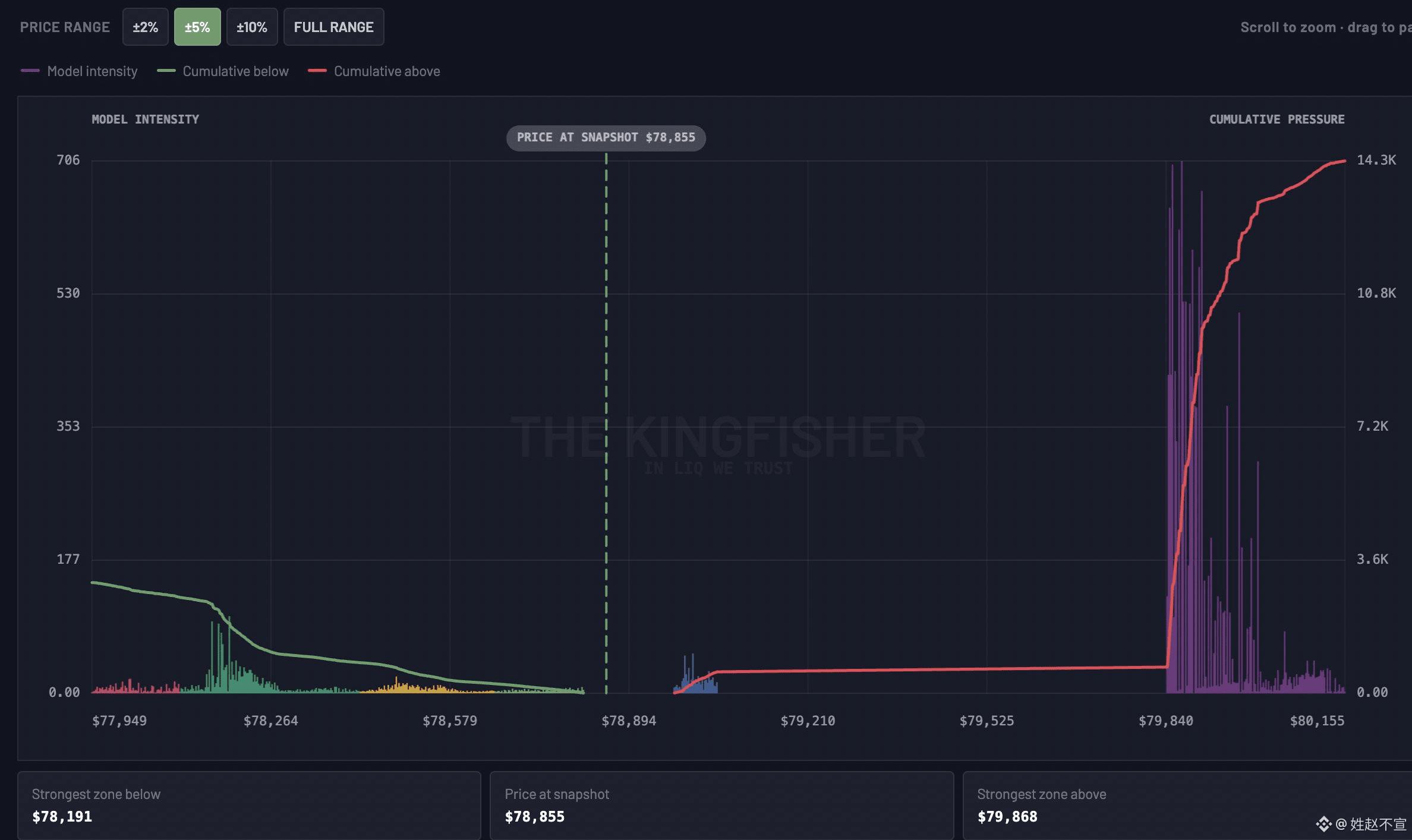Click the 353 left axis value
The height and width of the screenshot is (840, 1412).
tap(68, 426)
